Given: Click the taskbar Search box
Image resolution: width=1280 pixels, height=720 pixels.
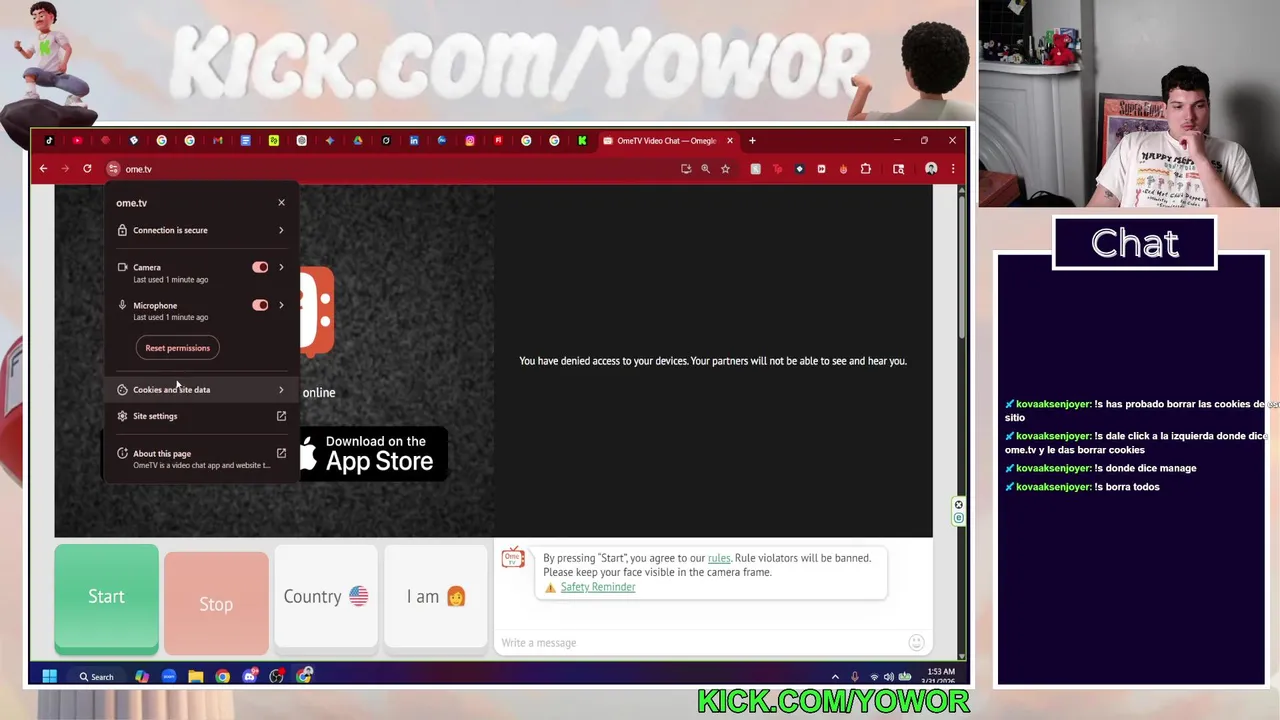Looking at the screenshot, I should [97, 677].
